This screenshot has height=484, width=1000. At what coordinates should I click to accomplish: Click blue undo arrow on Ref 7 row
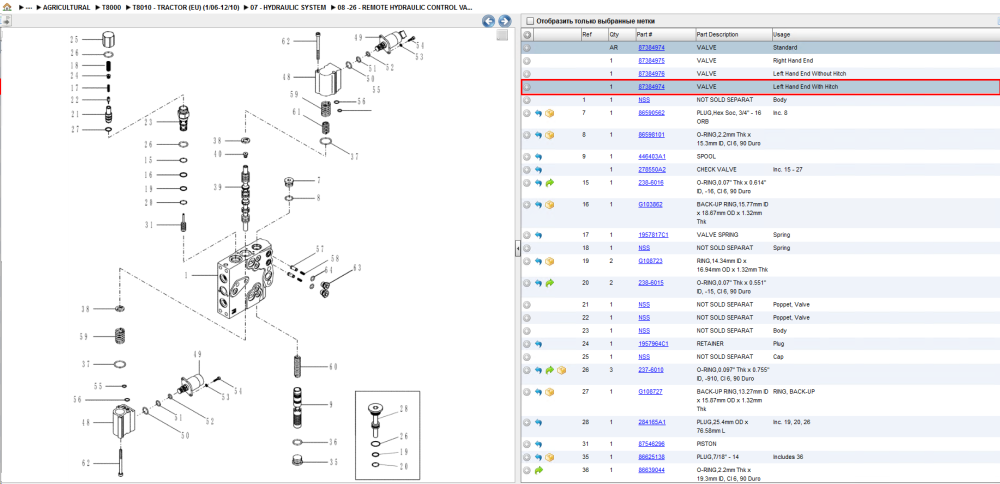click(x=538, y=113)
